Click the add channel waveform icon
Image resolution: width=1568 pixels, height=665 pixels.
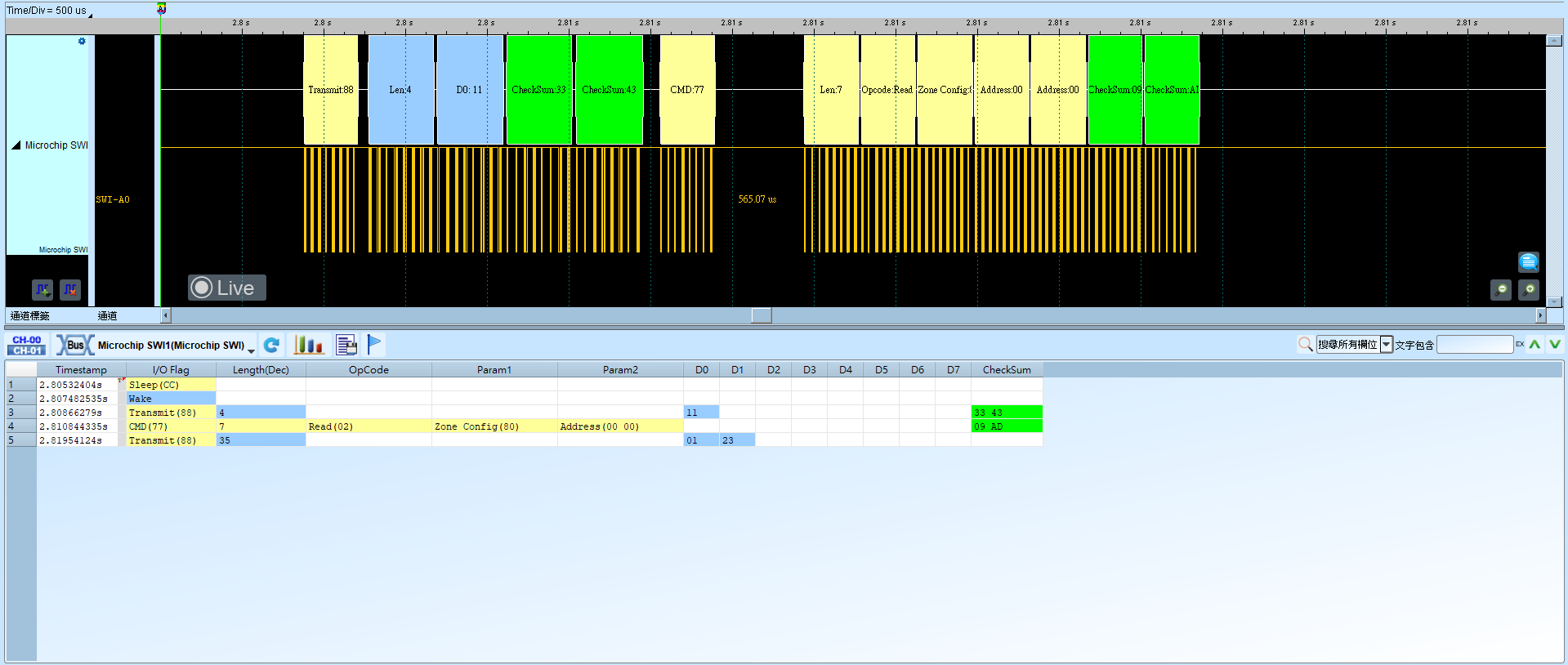[42, 289]
